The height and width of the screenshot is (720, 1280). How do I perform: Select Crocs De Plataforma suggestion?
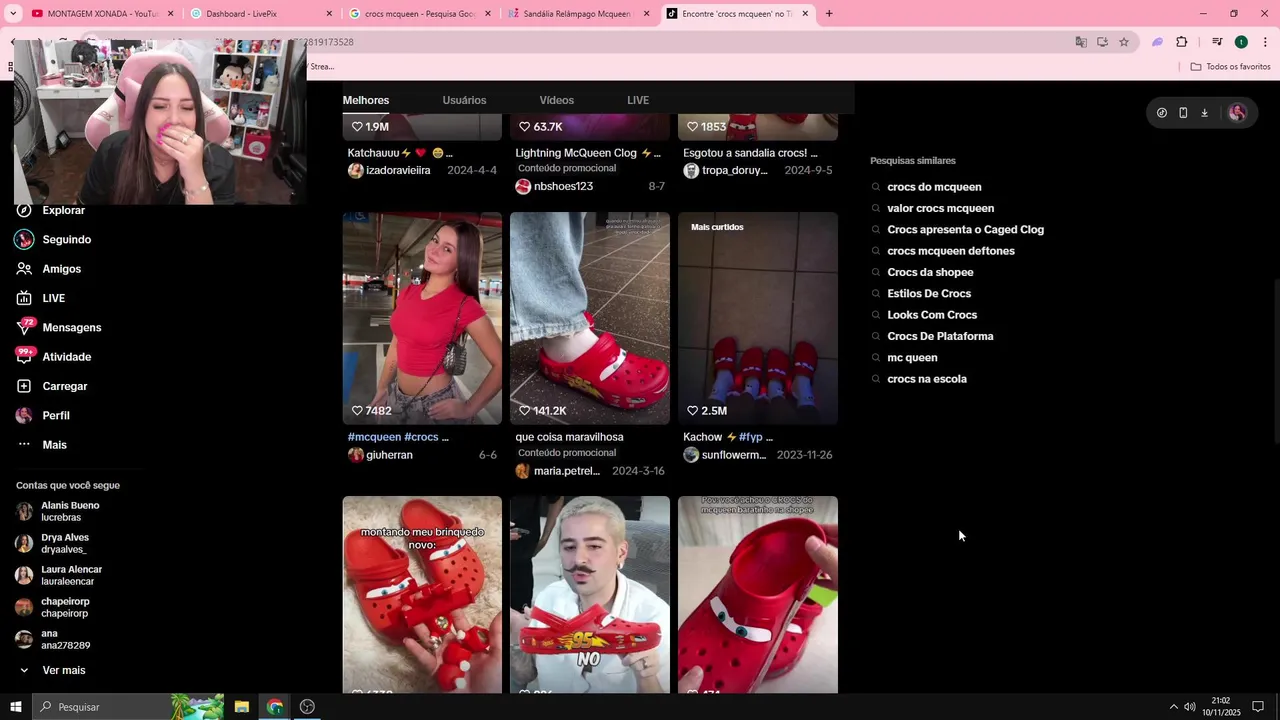coord(940,336)
